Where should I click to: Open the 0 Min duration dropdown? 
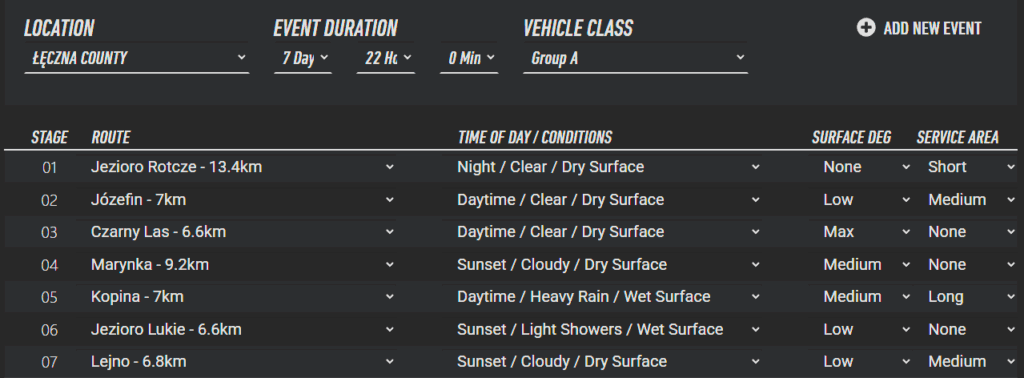tap(469, 58)
